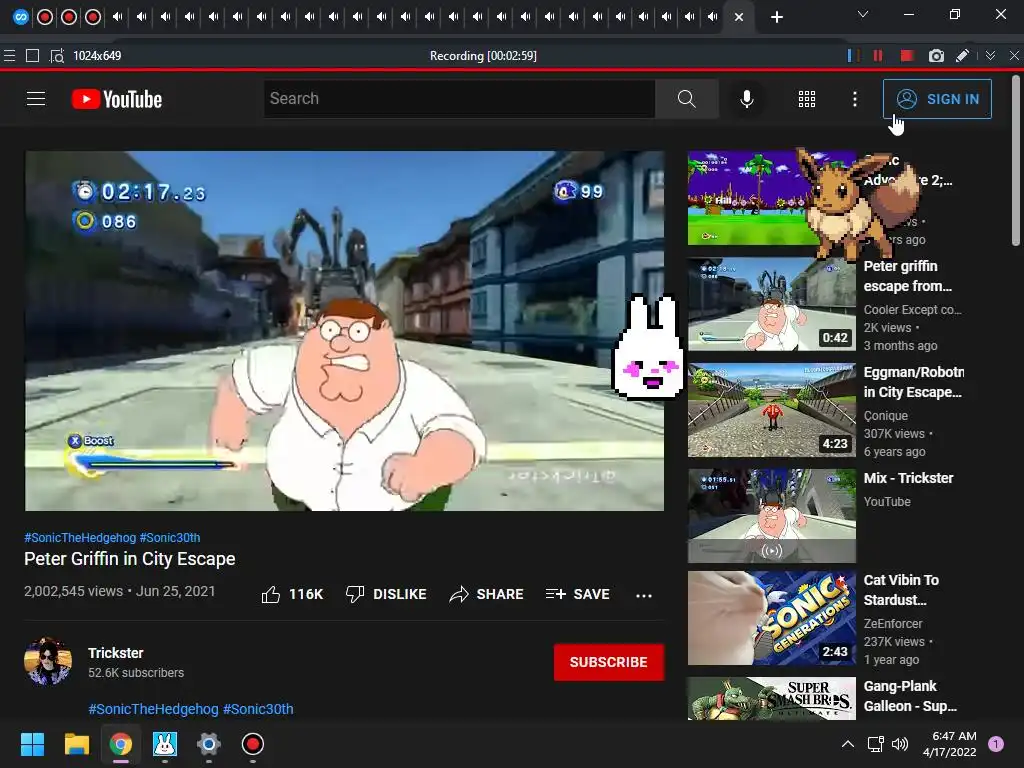This screenshot has height=768, width=1024.
Task: Go to YouTube home via logo
Action: 117,99
